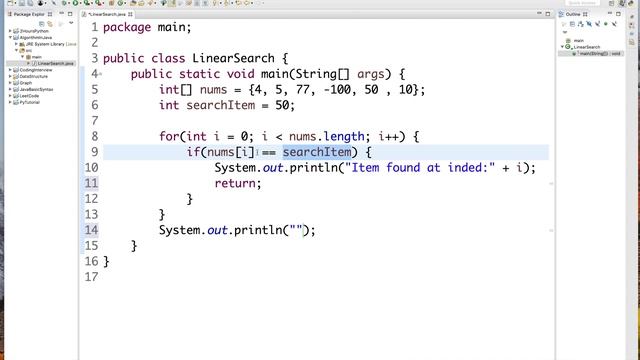Collapse the AlgorithmInJava project

tap(10, 37)
